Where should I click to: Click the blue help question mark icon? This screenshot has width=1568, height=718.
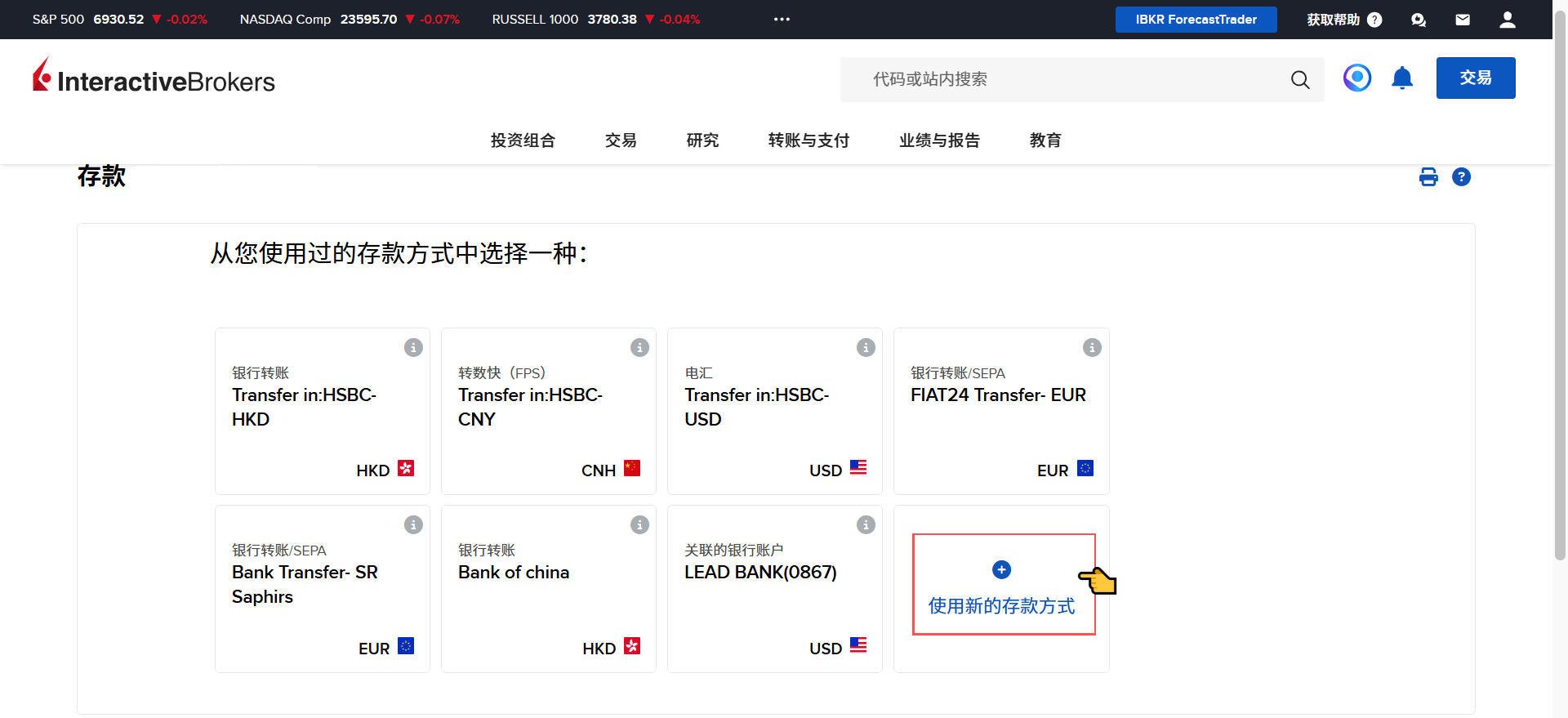click(x=1461, y=177)
